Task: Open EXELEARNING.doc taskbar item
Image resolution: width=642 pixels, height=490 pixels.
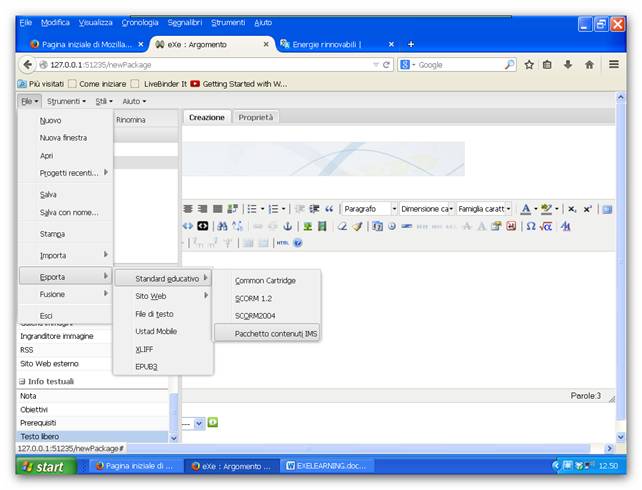Action: (x=328, y=466)
